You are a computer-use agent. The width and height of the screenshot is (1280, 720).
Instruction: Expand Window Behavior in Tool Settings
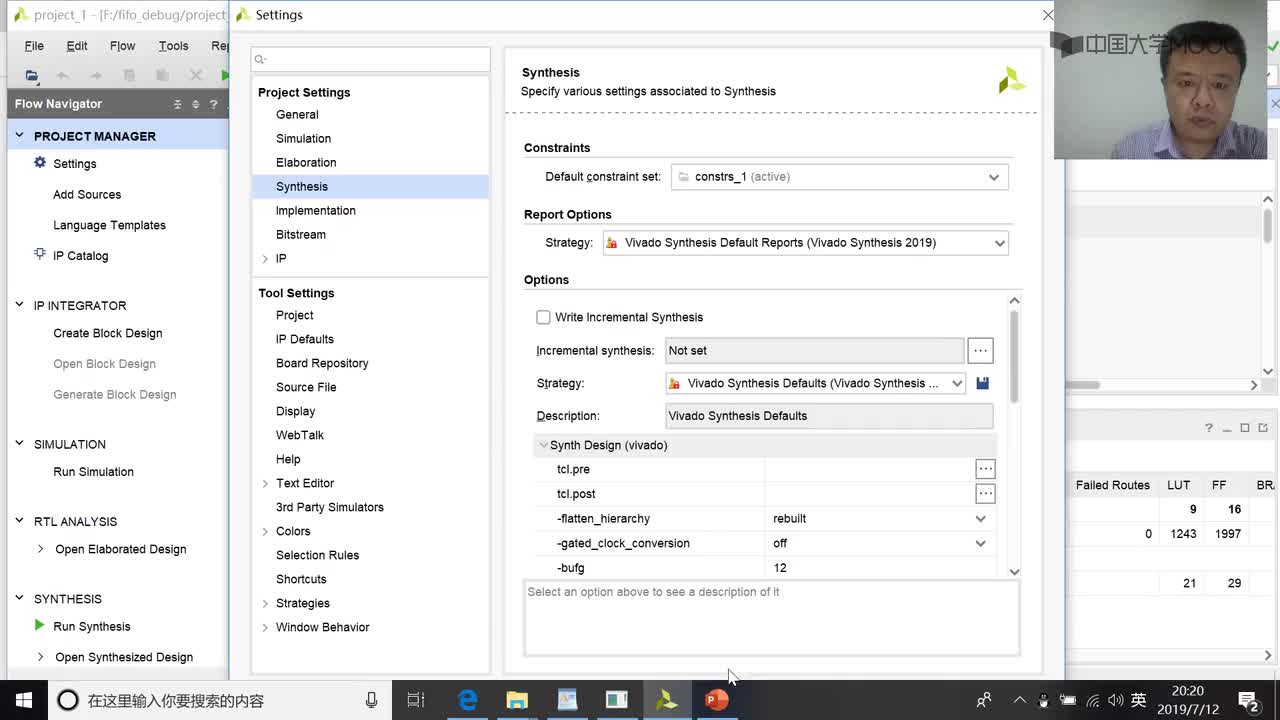pyautogui.click(x=265, y=627)
